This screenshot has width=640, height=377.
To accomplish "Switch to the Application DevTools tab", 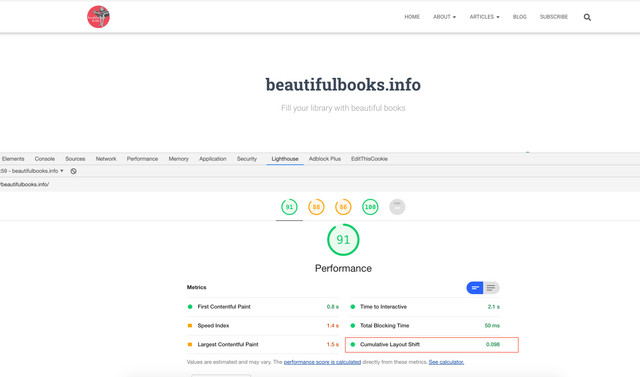I will 212,159.
